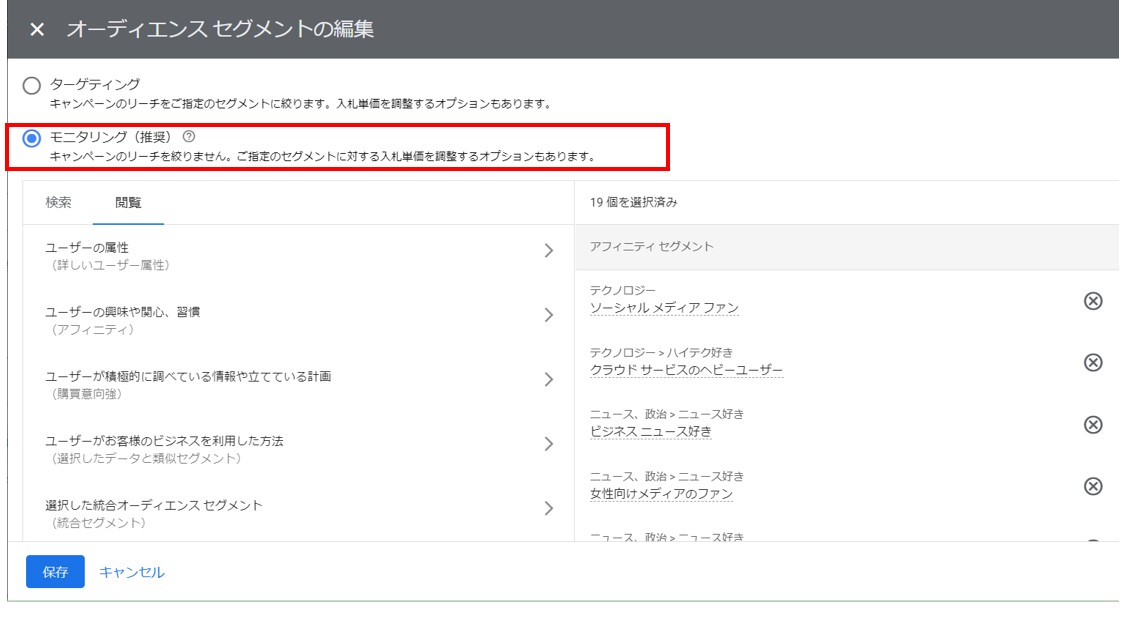Viewport: 1132px width, 618px height.
Task: Switch to the 検索 tab
Action: tap(58, 203)
